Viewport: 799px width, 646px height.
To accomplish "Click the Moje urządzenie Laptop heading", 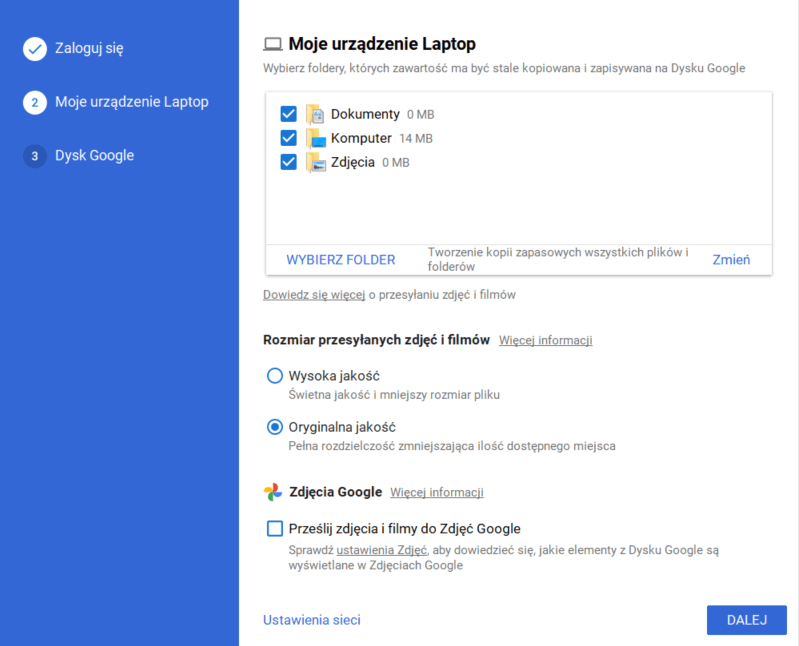I will tap(382, 44).
